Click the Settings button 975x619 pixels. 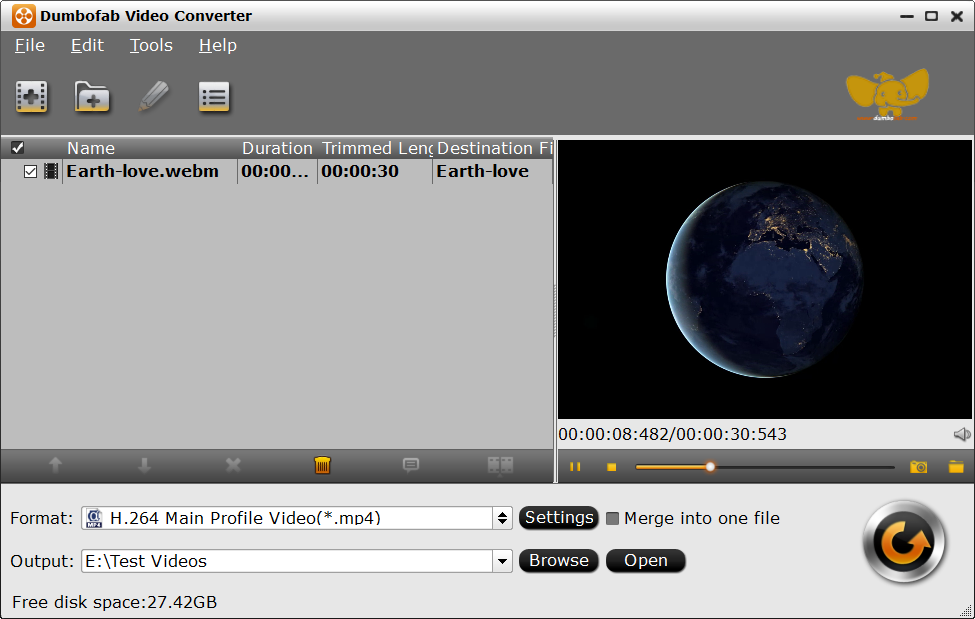pos(559,518)
